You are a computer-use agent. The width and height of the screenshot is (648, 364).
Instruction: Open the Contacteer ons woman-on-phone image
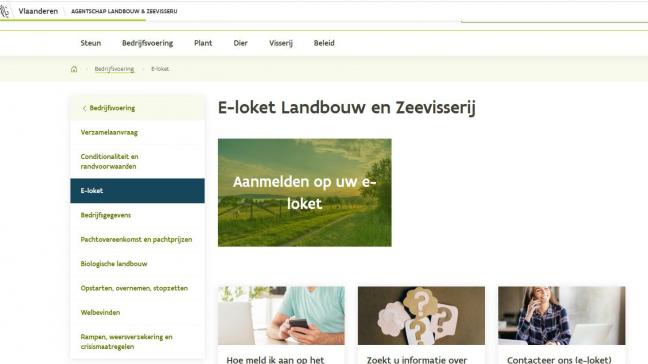click(x=562, y=316)
